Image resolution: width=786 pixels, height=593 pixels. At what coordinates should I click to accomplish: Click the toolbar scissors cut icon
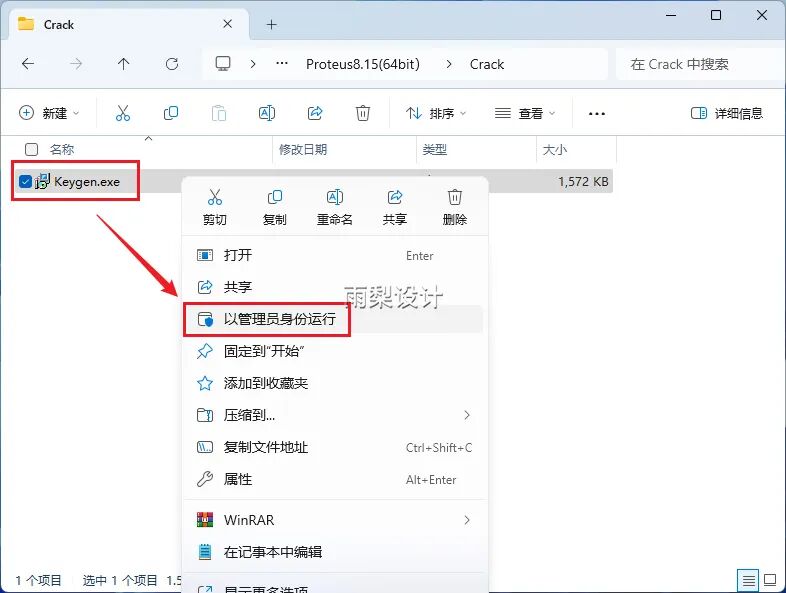pos(123,113)
